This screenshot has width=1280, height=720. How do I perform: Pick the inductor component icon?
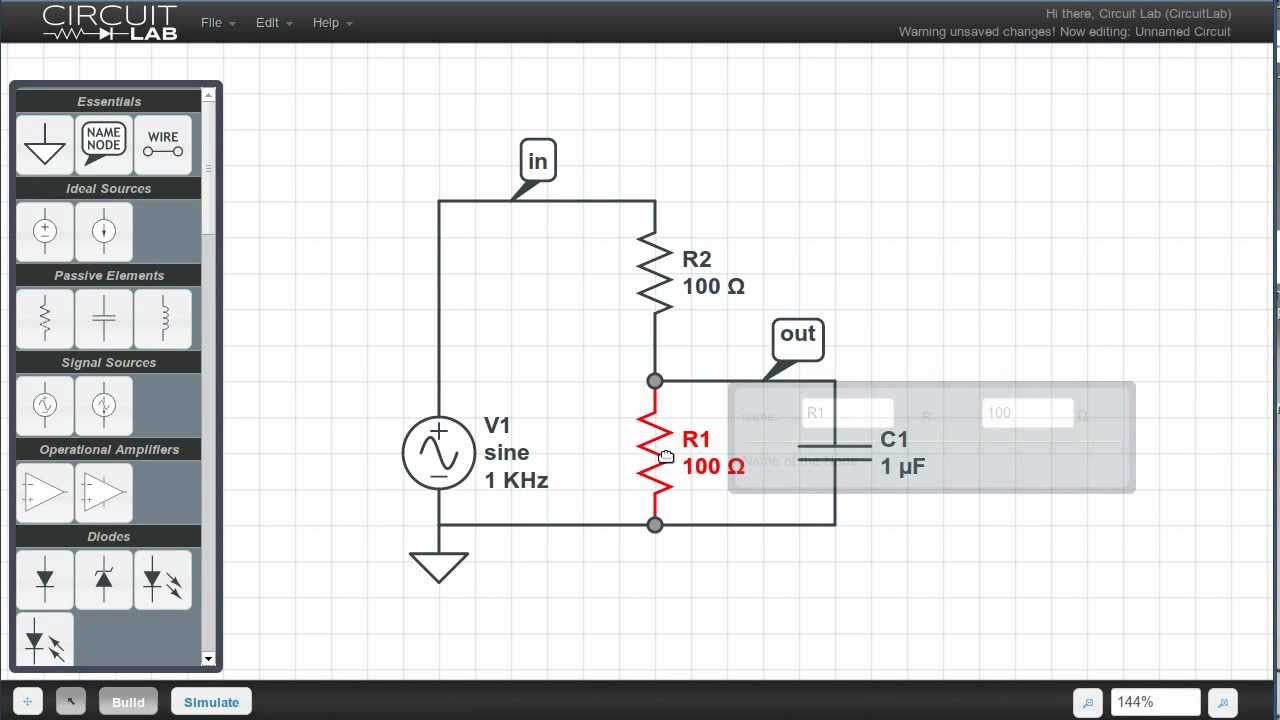pyautogui.click(x=163, y=318)
